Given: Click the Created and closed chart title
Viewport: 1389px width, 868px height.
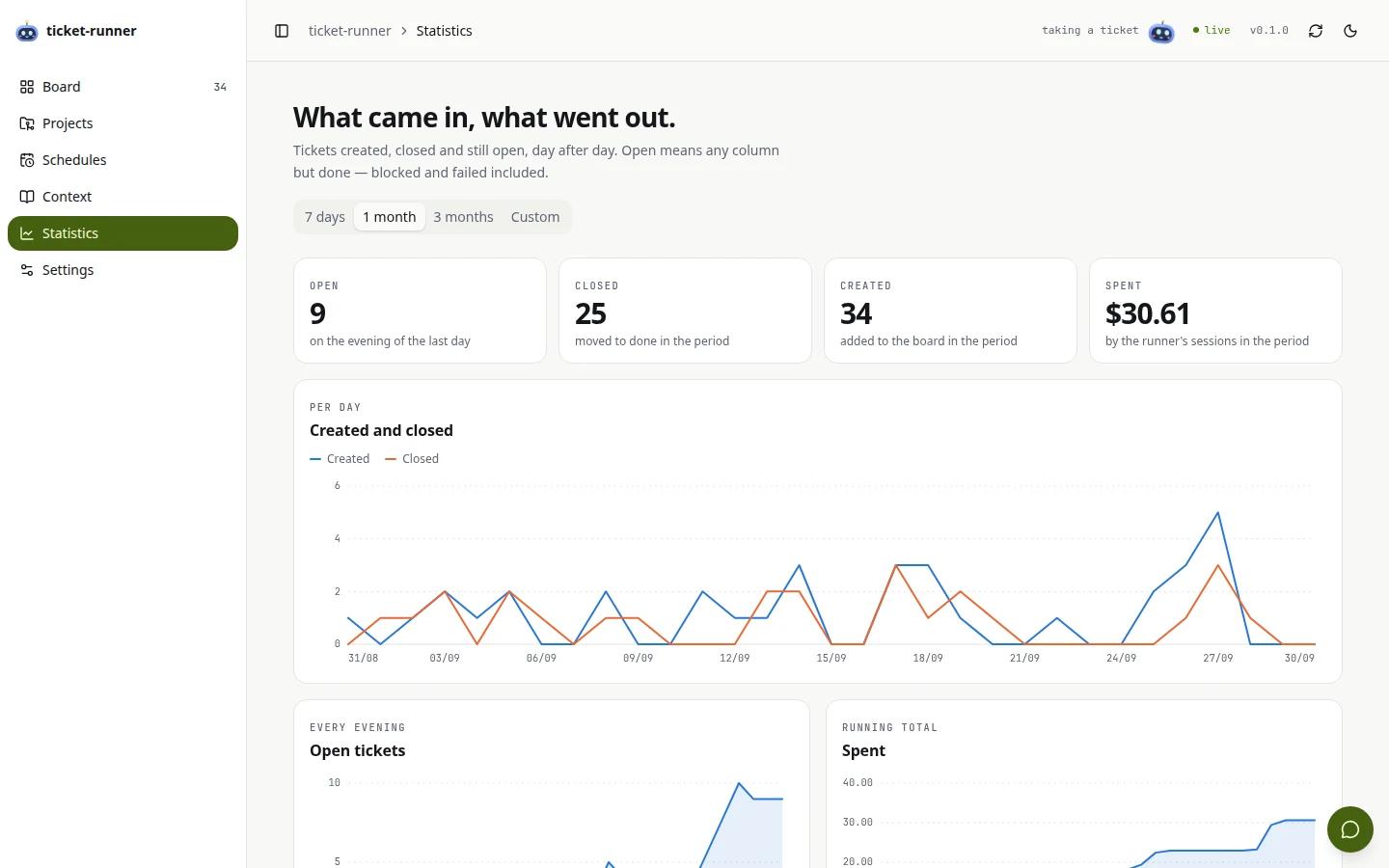Looking at the screenshot, I should coord(381,430).
